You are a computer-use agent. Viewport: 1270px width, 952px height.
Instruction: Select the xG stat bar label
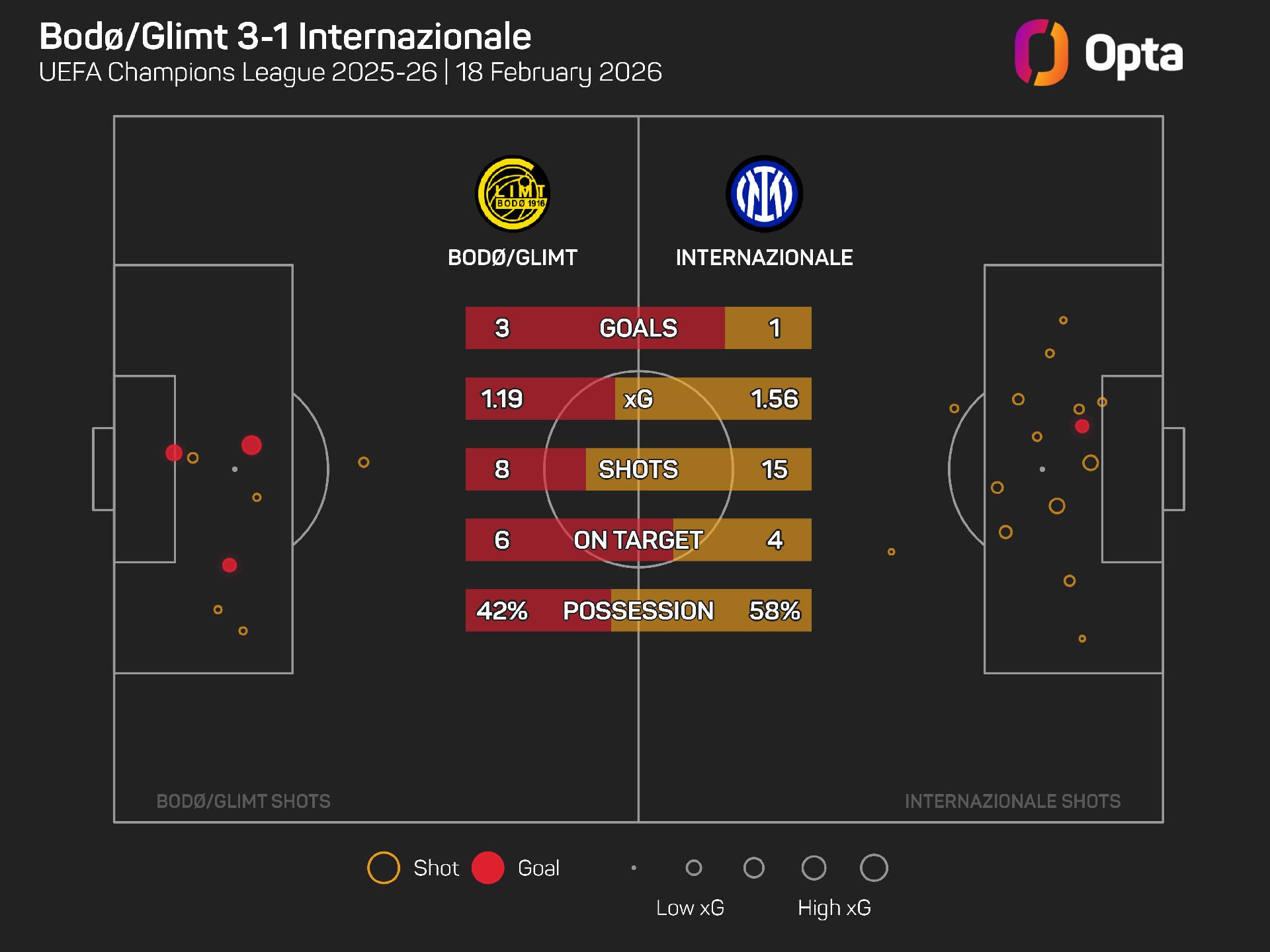pyautogui.click(x=638, y=399)
